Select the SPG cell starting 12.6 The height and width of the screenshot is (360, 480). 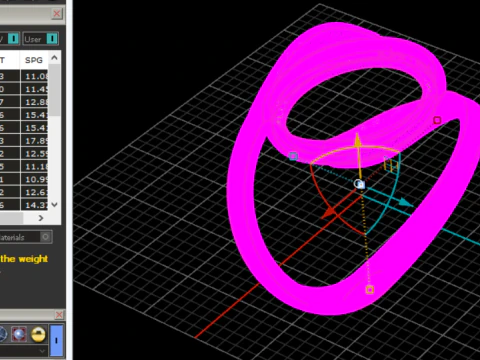(x=34, y=192)
